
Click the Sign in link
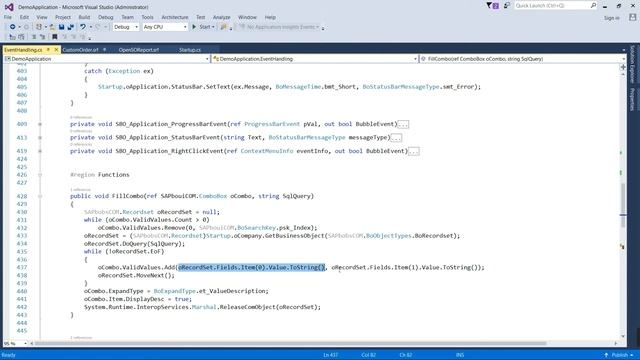611,18
